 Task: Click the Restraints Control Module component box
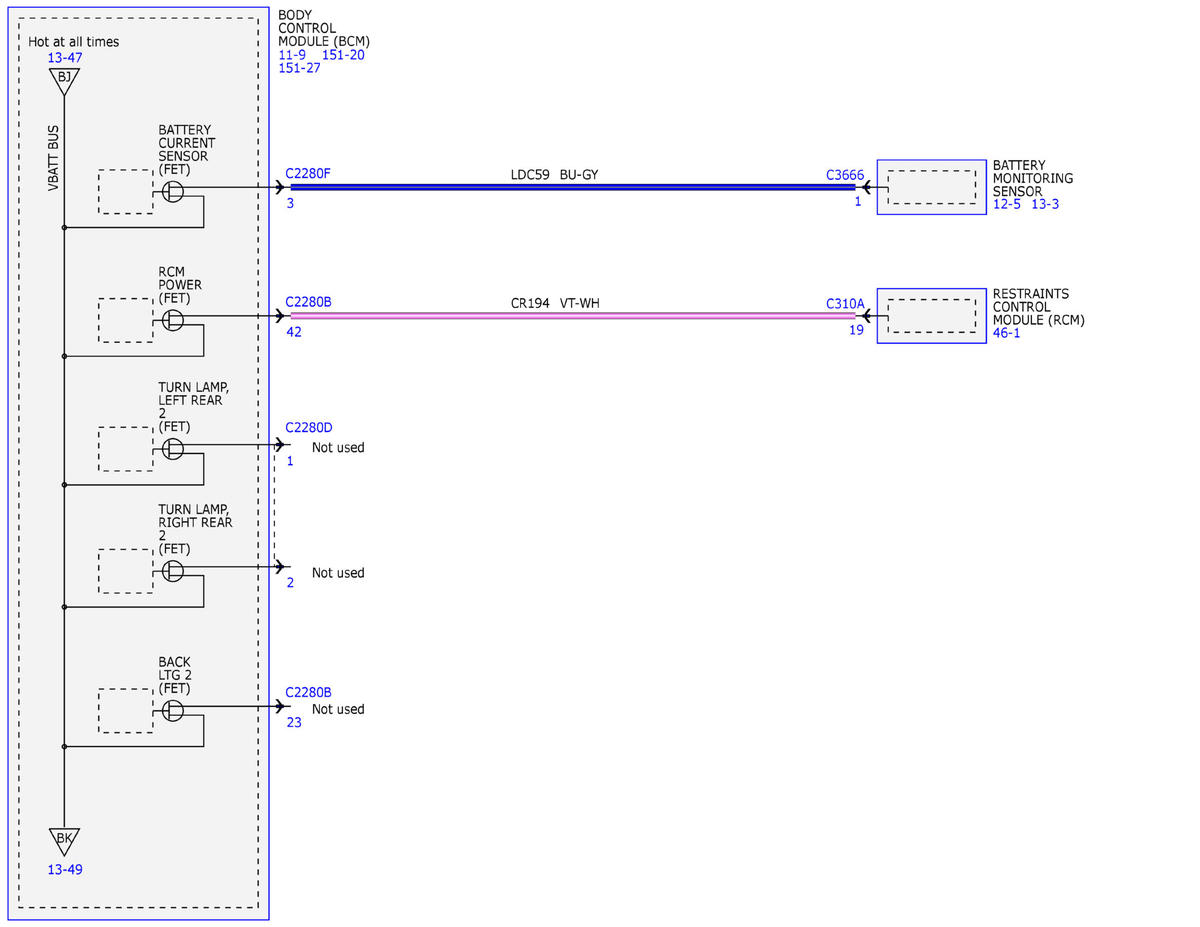[932, 315]
